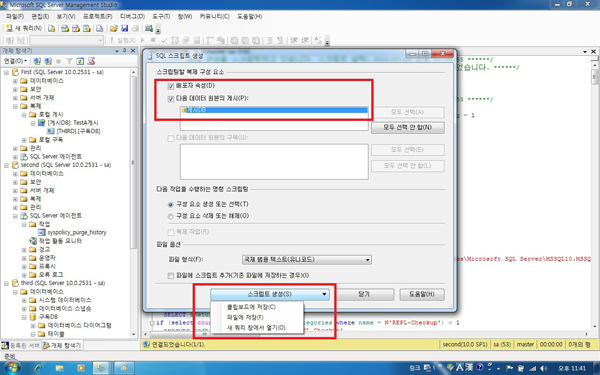Collapse the 복제 folder under First server
Screen dimensions: 600x375
click(15, 106)
